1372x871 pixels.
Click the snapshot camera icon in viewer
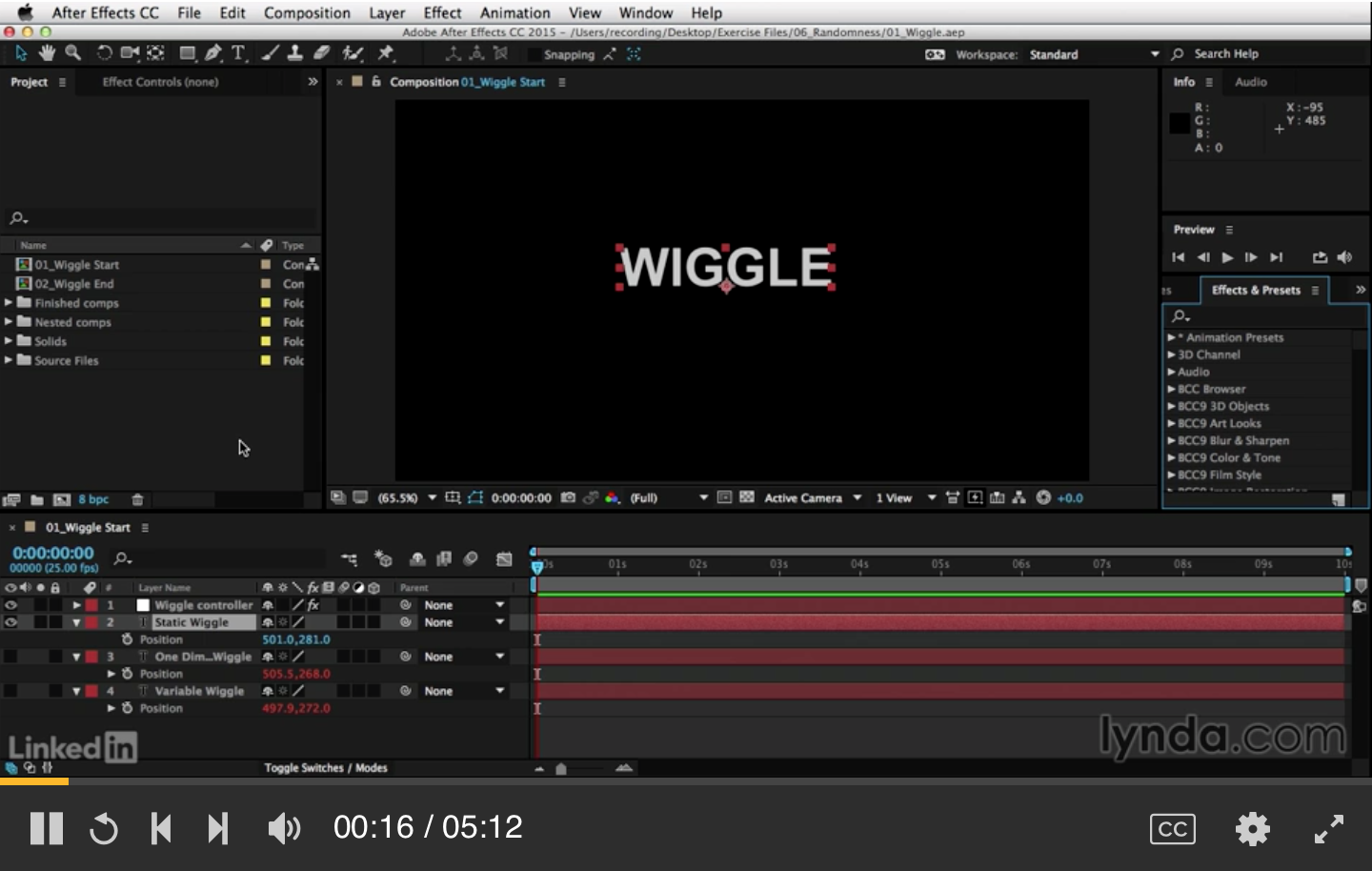pos(568,497)
